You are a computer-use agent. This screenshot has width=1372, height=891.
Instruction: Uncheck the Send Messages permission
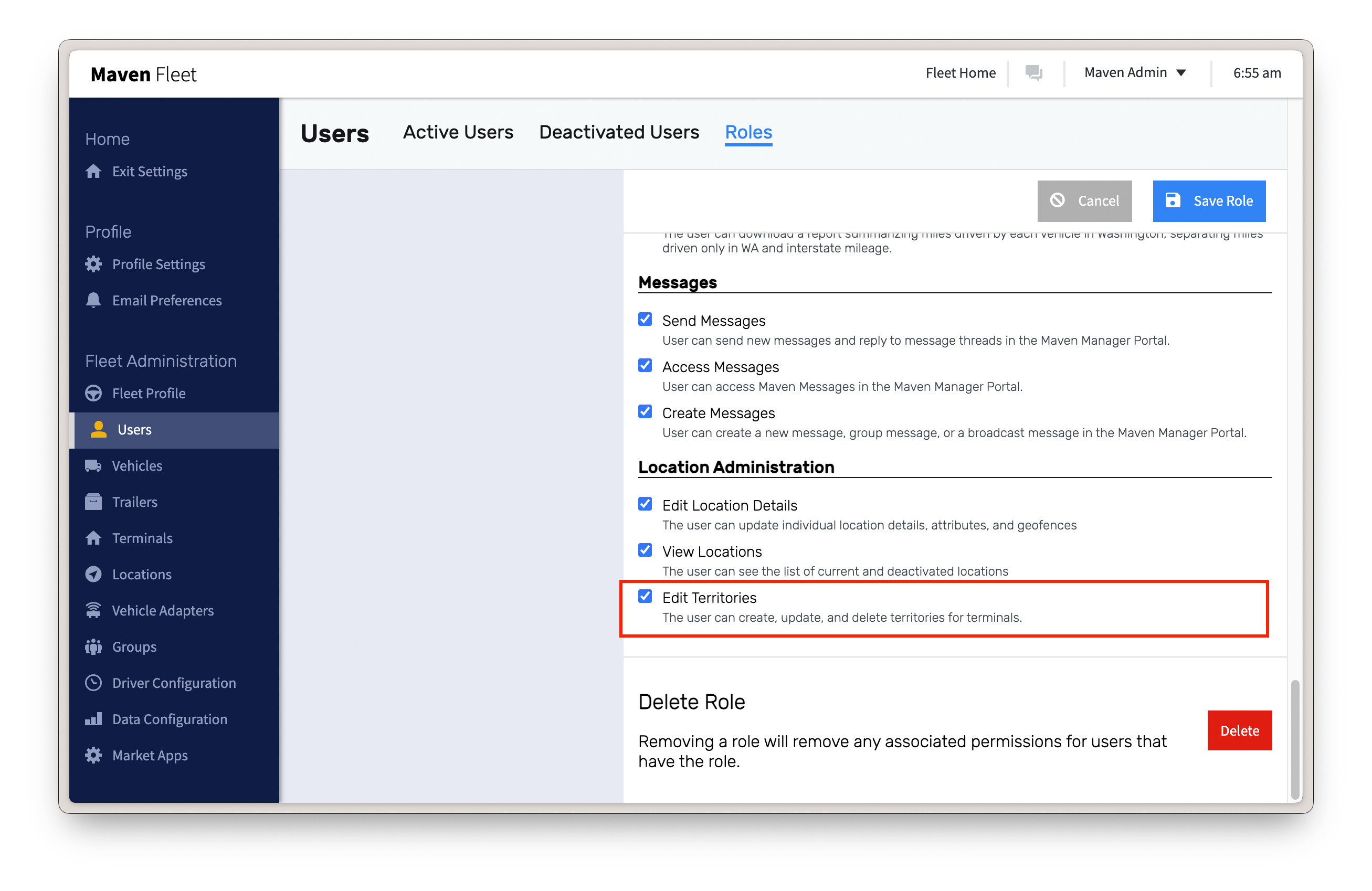point(645,320)
